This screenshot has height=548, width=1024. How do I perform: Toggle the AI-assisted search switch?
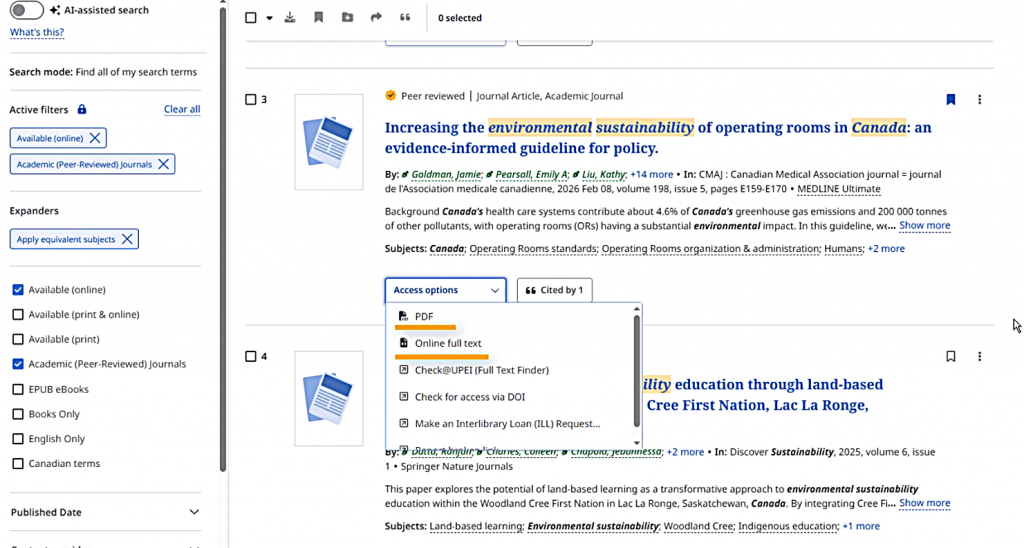click(26, 10)
